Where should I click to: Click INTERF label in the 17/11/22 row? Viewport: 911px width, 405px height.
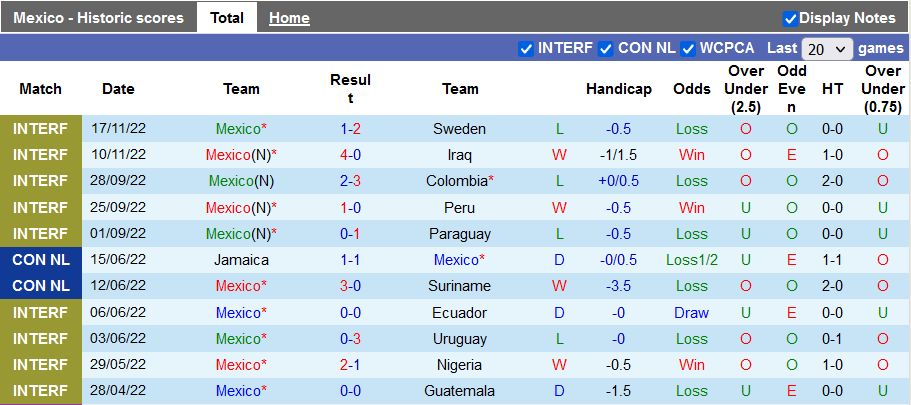(41, 129)
